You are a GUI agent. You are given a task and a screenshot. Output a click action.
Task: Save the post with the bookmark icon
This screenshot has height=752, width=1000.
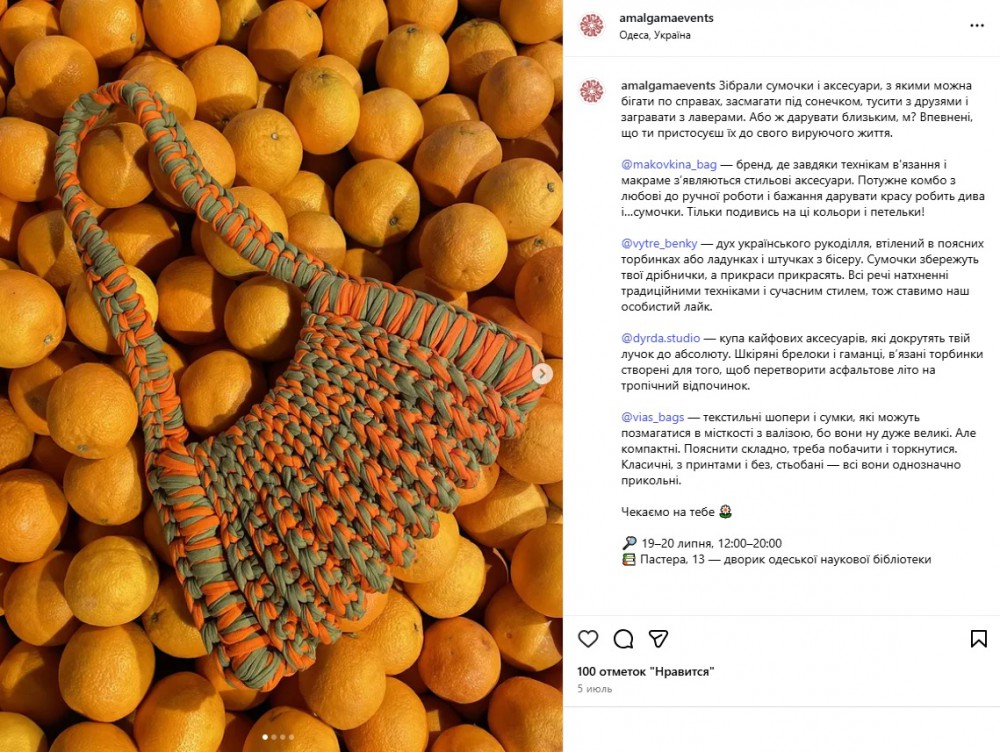[x=978, y=638]
